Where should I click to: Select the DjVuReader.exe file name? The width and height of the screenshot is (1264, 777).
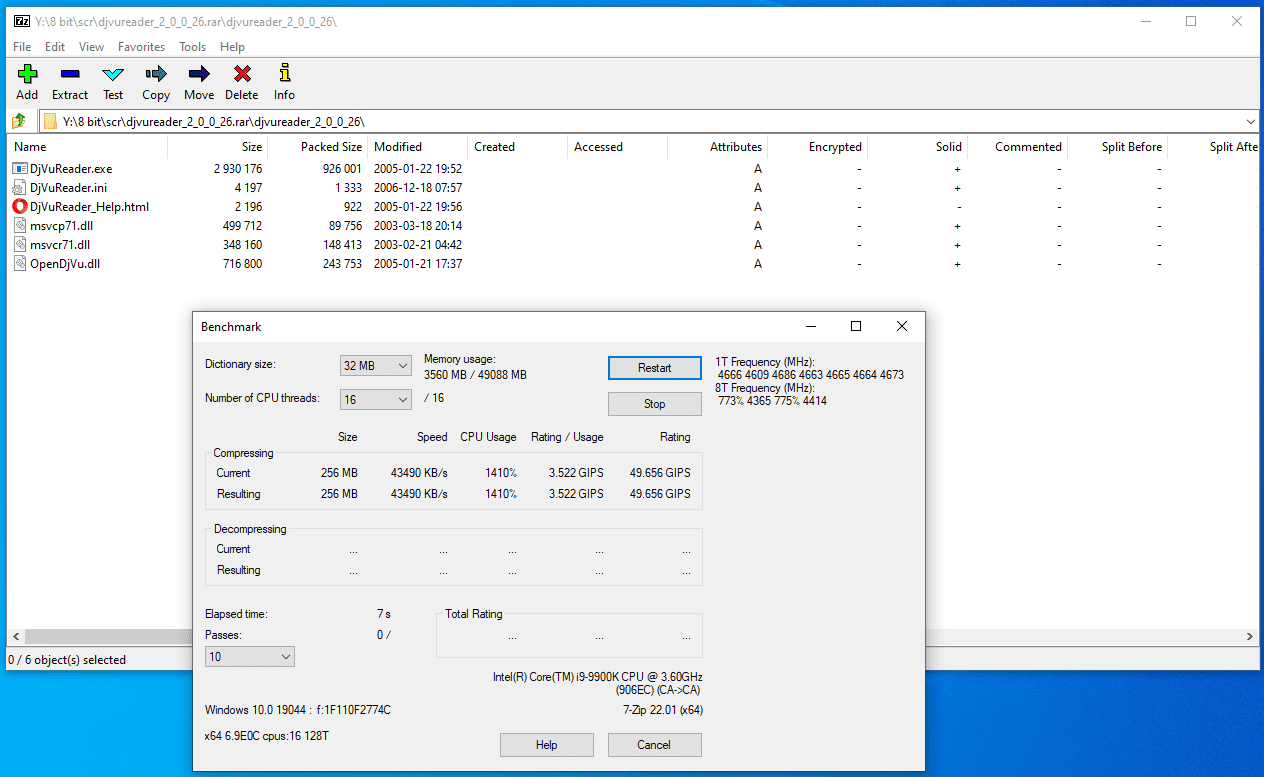71,169
